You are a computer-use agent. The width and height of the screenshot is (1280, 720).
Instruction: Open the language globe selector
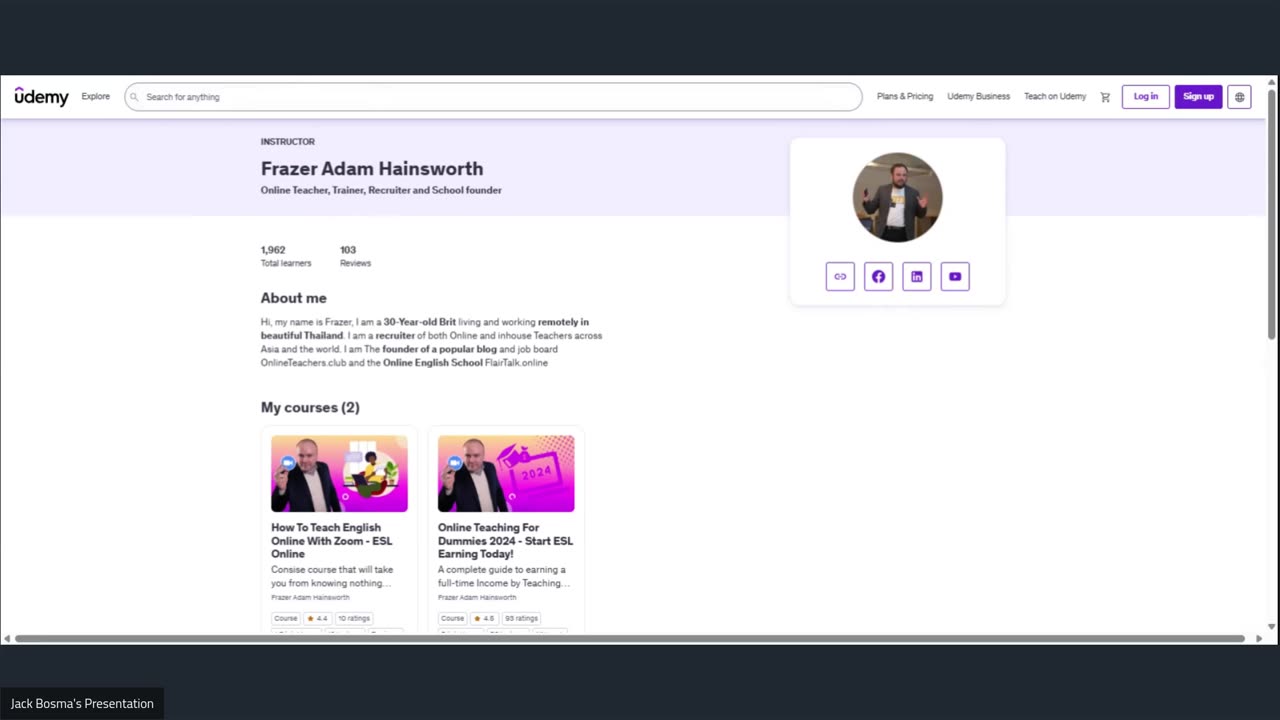click(x=1239, y=97)
